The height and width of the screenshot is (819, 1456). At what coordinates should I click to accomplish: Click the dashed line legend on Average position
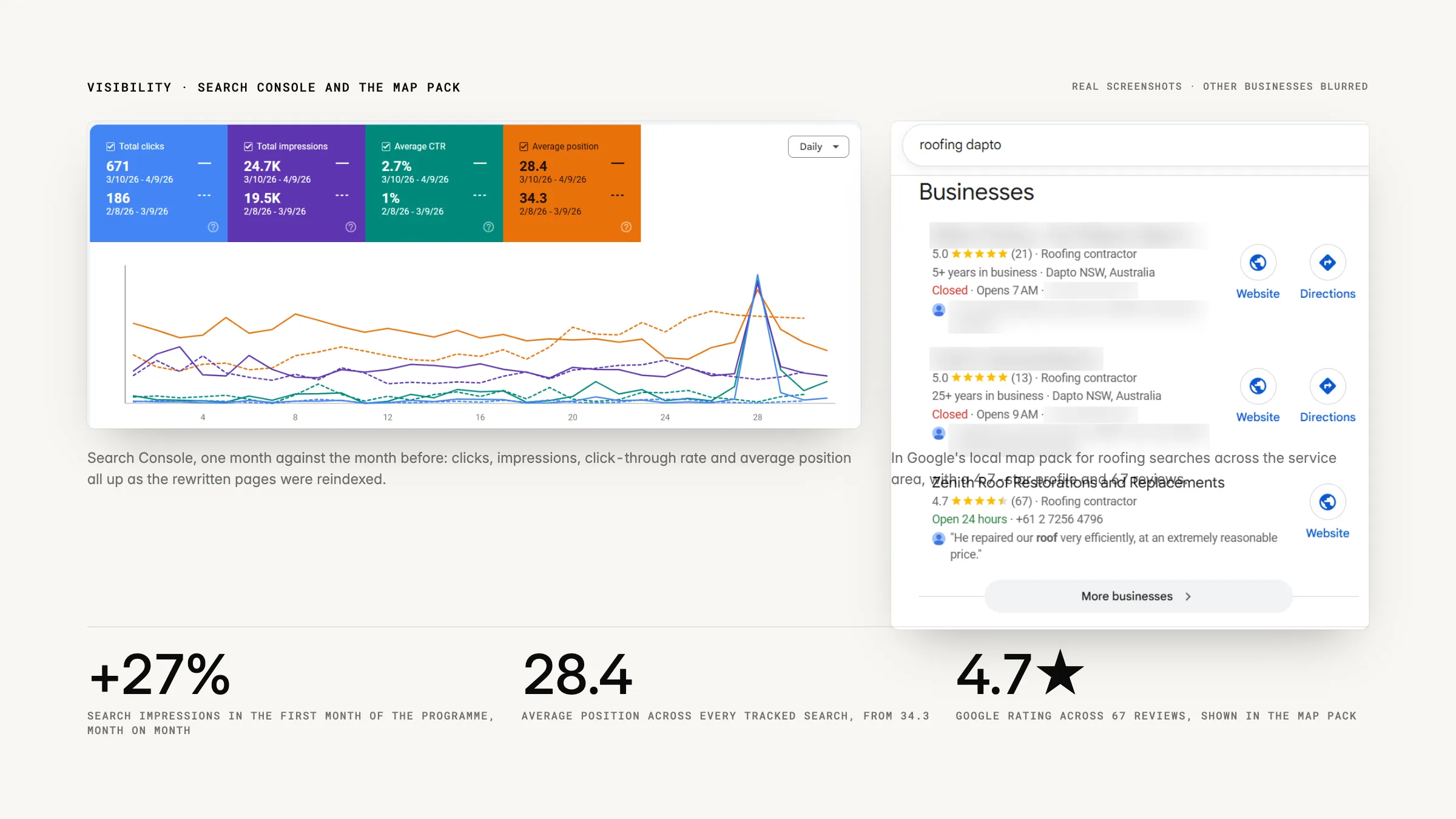point(618,195)
